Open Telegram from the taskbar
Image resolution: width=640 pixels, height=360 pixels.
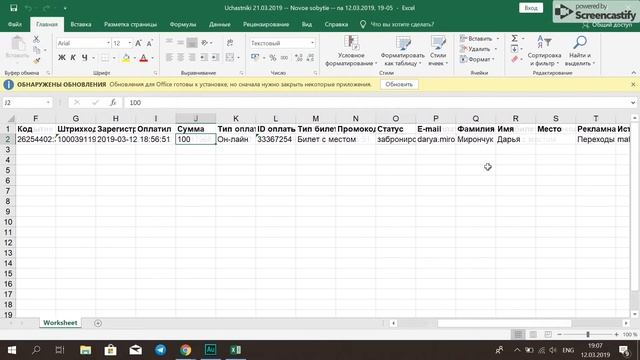160,350
